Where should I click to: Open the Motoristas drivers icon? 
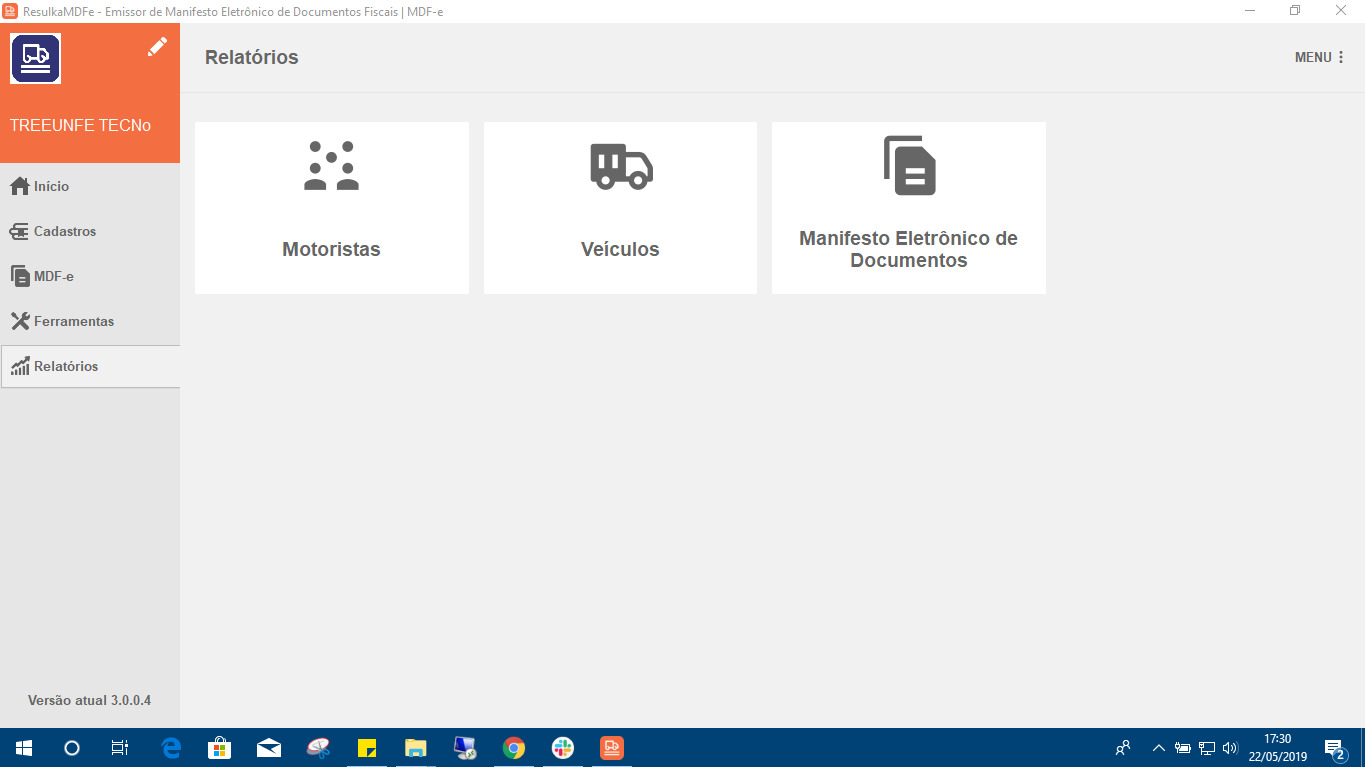[x=331, y=166]
